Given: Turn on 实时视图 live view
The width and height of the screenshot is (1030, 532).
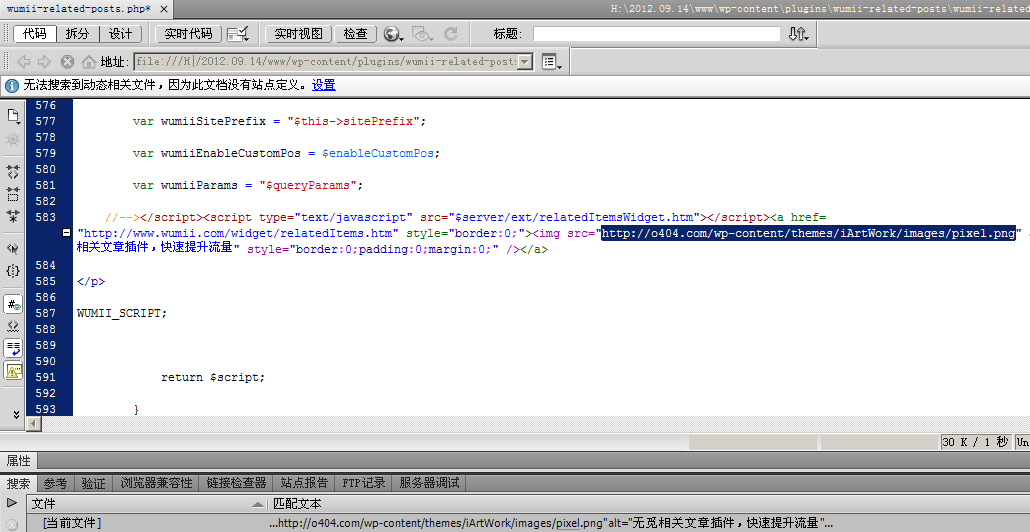Looking at the screenshot, I should (298, 33).
